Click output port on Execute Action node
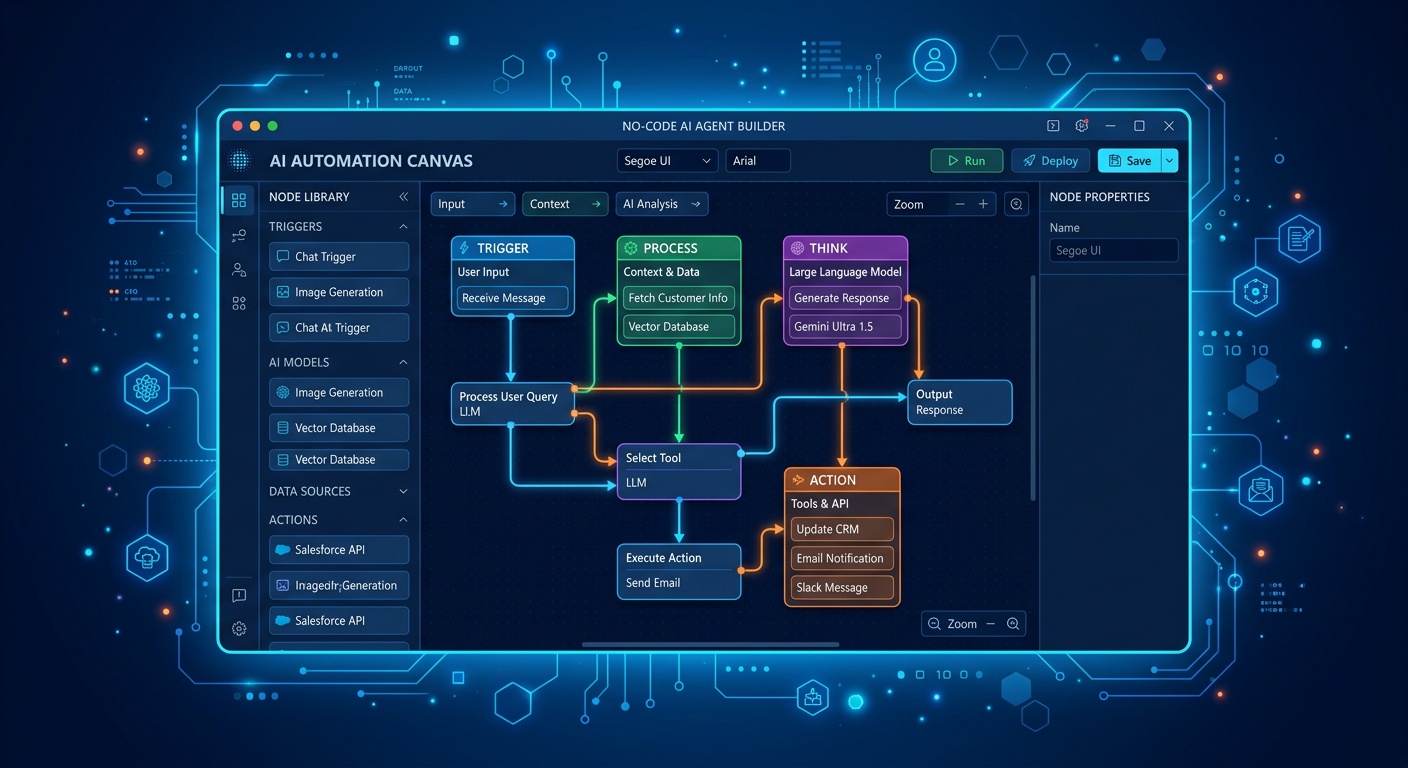The height and width of the screenshot is (768, 1408). pyautogui.click(x=741, y=569)
